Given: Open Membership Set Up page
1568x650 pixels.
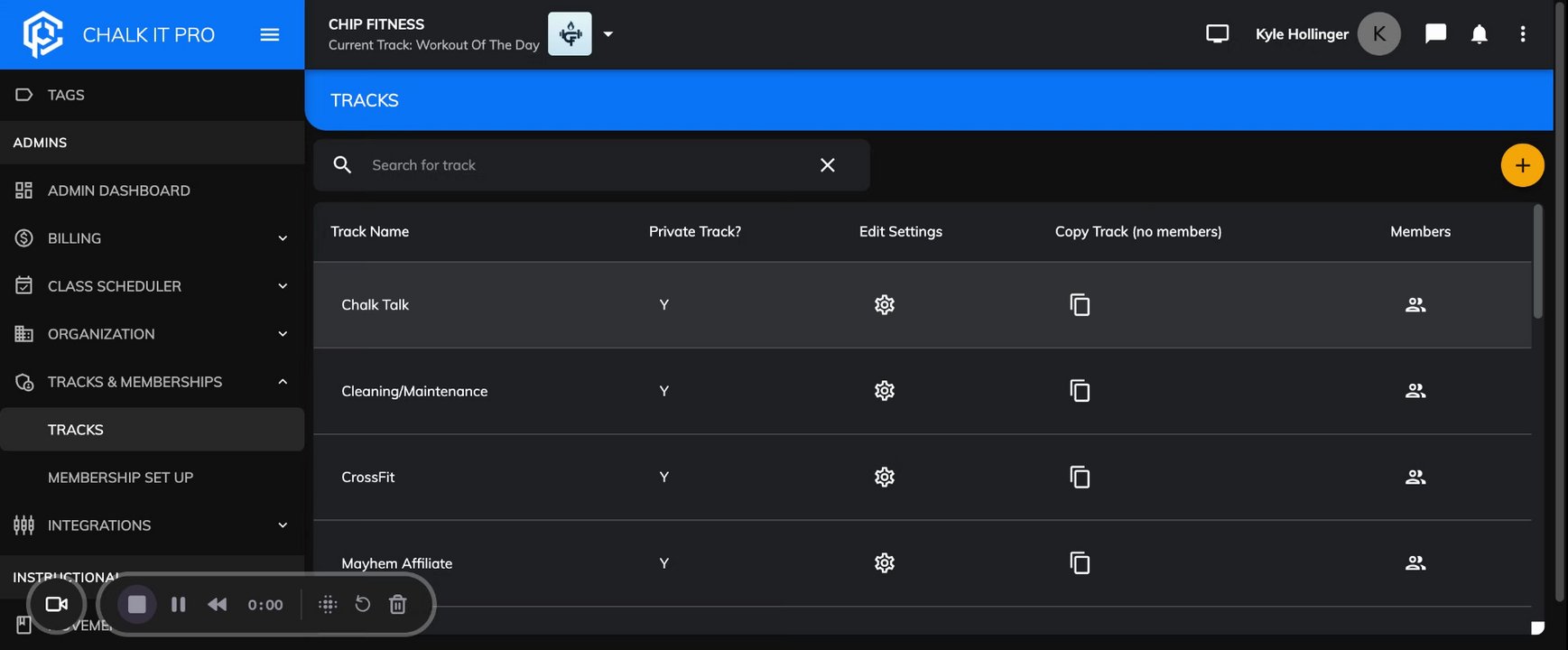Looking at the screenshot, I should click(120, 478).
